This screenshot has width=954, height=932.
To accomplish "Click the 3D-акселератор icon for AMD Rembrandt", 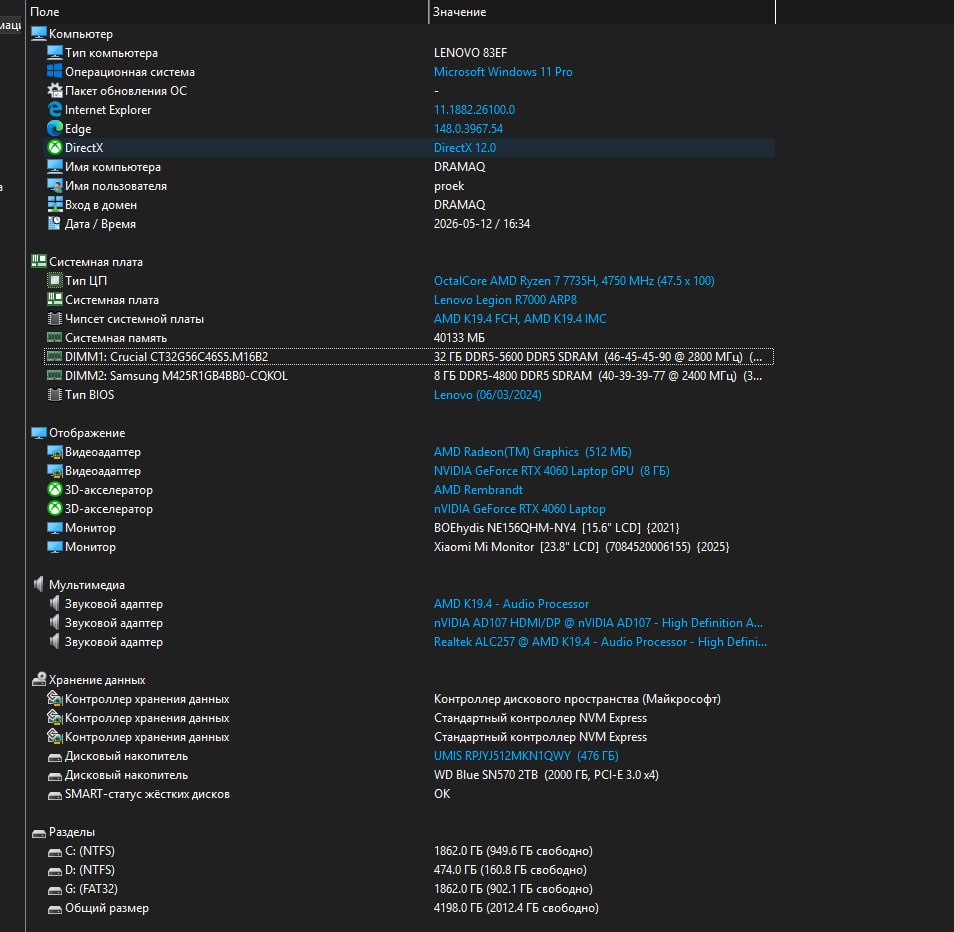I will 55,490.
